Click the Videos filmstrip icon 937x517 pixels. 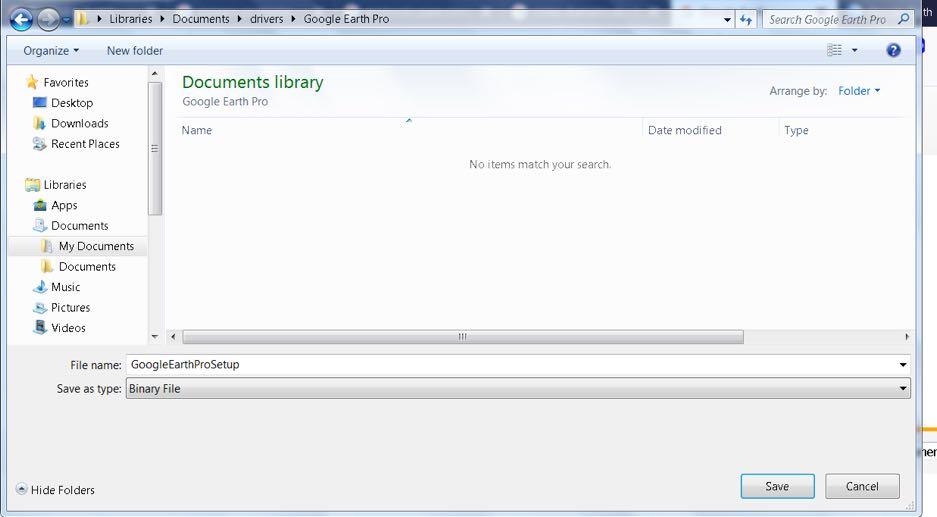click(x=40, y=327)
